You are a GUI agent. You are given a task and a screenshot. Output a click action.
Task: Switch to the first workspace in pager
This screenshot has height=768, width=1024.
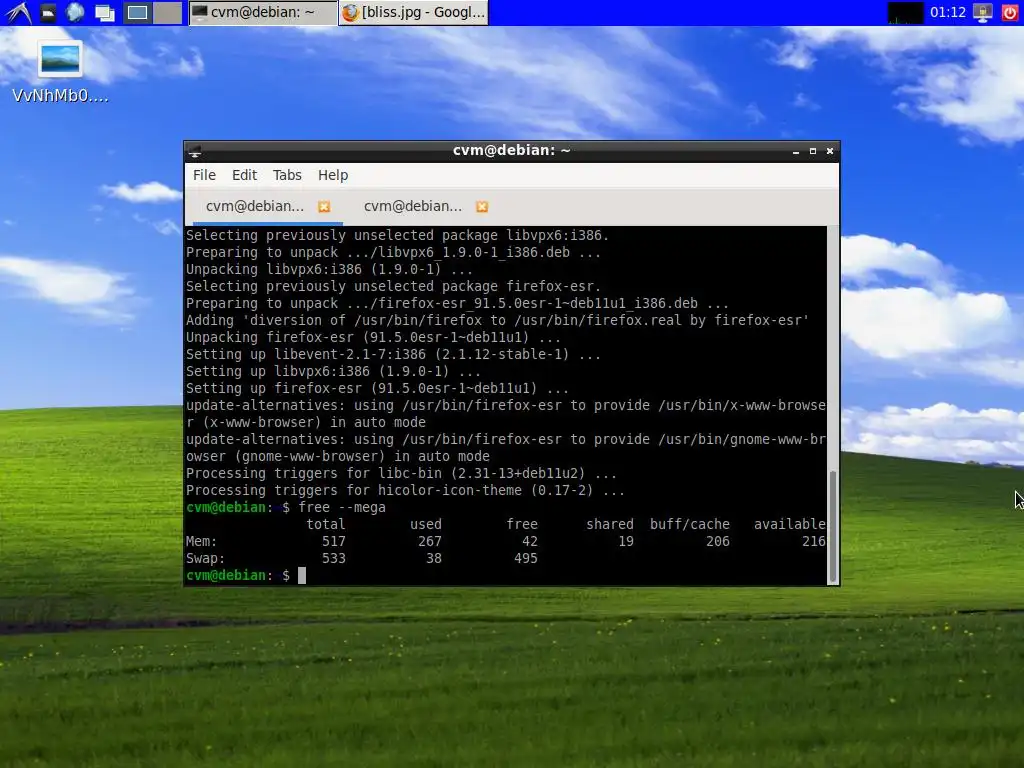click(x=137, y=12)
